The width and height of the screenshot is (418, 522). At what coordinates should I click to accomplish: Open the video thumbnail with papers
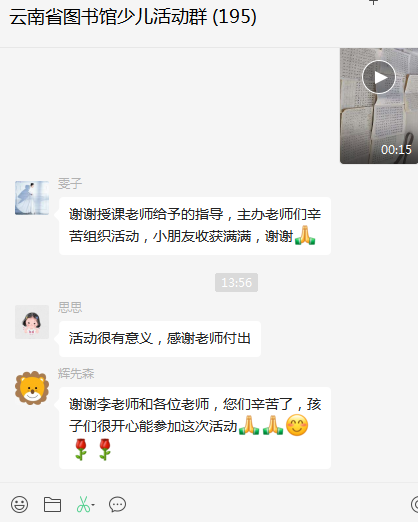379,106
